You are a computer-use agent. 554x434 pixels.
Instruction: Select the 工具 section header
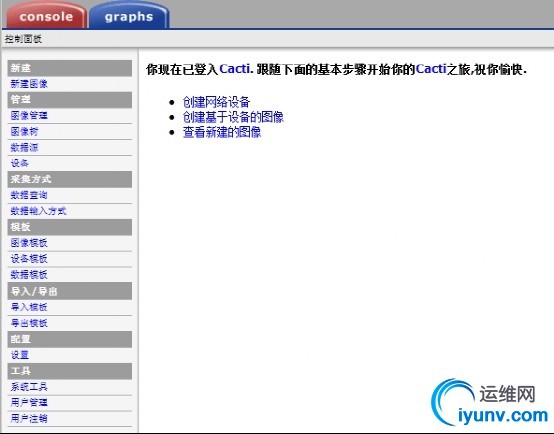[70, 371]
